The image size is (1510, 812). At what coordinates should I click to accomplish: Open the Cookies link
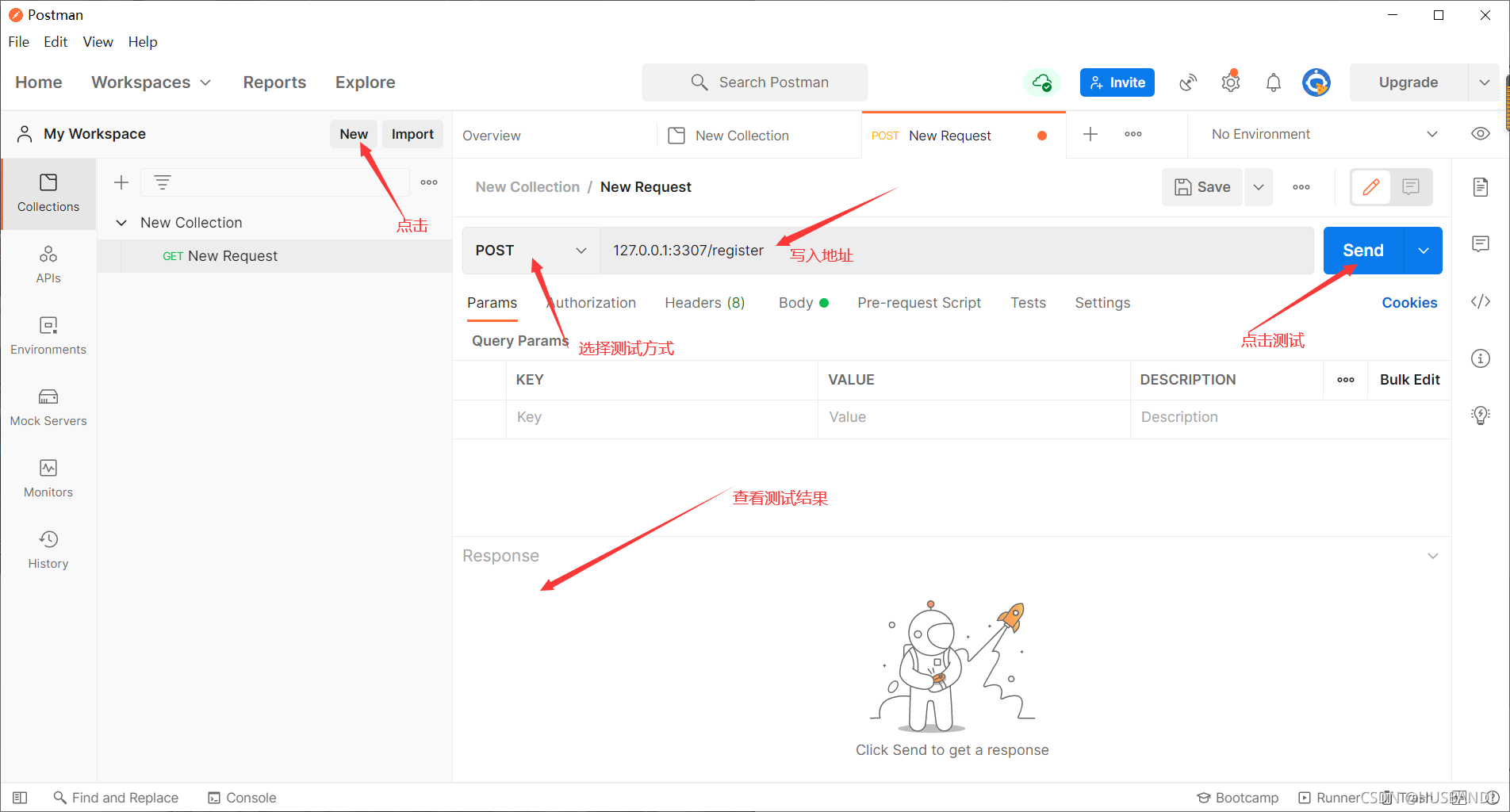[1409, 303]
